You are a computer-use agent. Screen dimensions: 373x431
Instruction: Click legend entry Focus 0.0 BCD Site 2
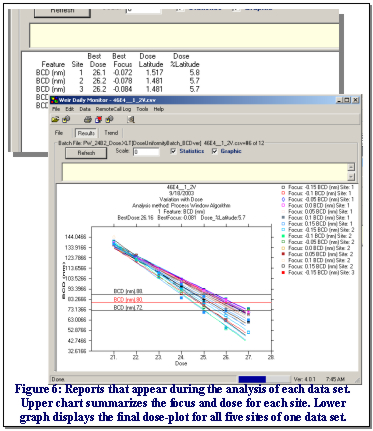click(x=315, y=248)
